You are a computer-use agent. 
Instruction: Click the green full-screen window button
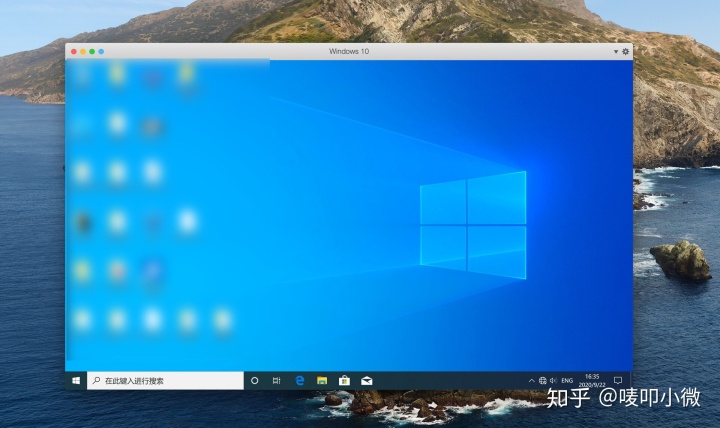[92, 51]
